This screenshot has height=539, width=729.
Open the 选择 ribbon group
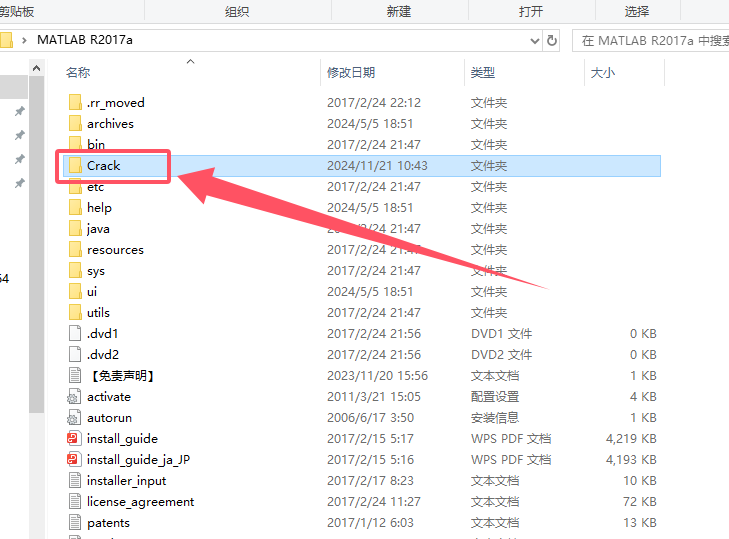pyautogui.click(x=636, y=11)
